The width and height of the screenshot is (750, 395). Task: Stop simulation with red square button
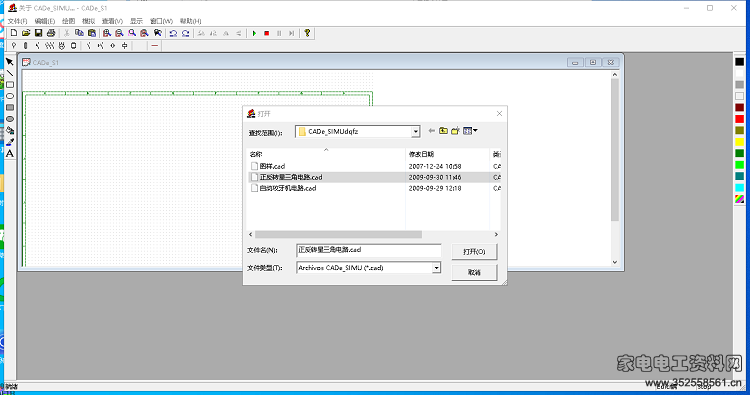coord(267,33)
